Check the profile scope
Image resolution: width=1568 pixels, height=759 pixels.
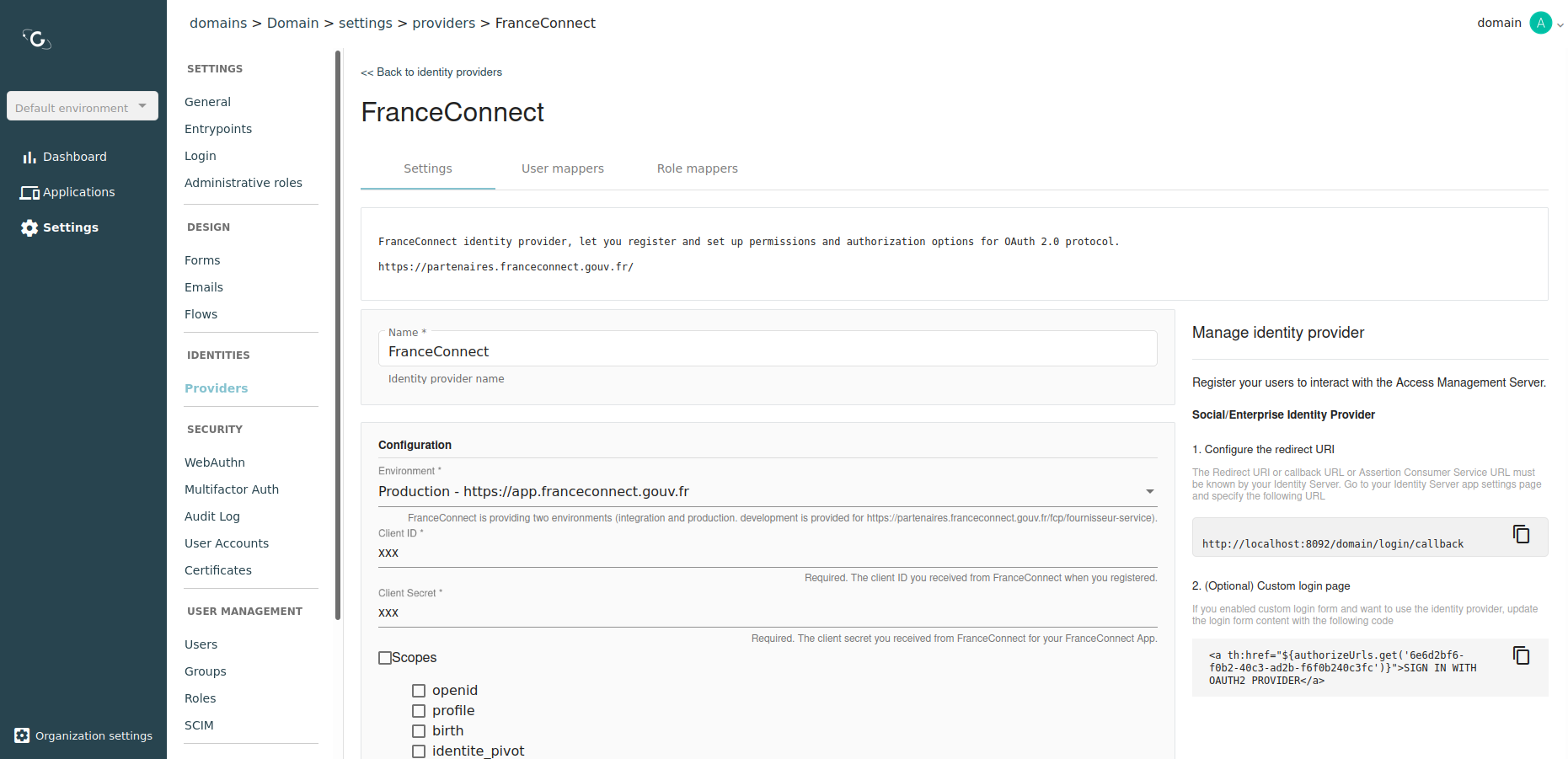pos(419,711)
